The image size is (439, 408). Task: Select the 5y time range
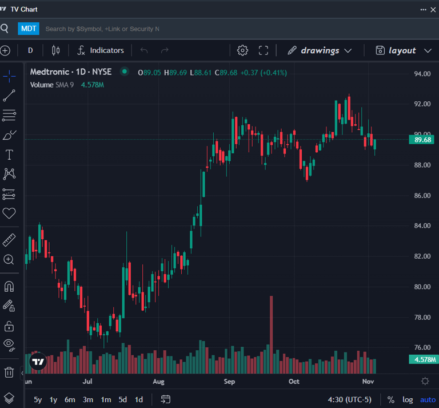pyautogui.click(x=38, y=399)
